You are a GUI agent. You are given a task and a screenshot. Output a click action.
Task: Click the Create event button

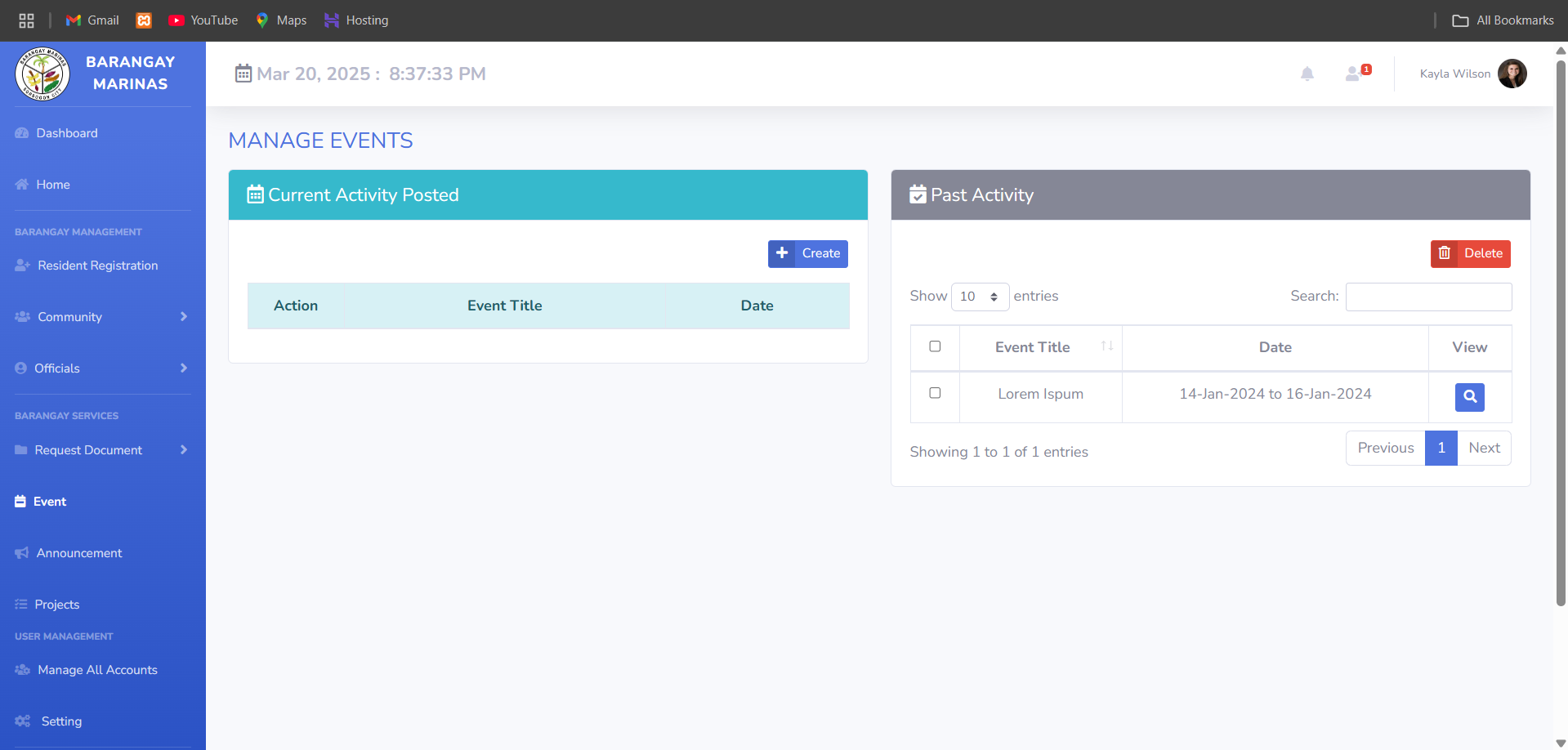tap(807, 253)
